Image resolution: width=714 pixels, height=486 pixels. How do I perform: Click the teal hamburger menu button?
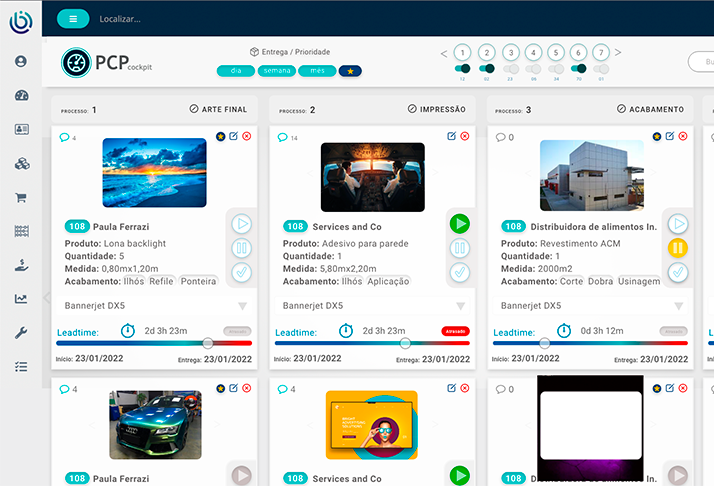click(x=73, y=18)
